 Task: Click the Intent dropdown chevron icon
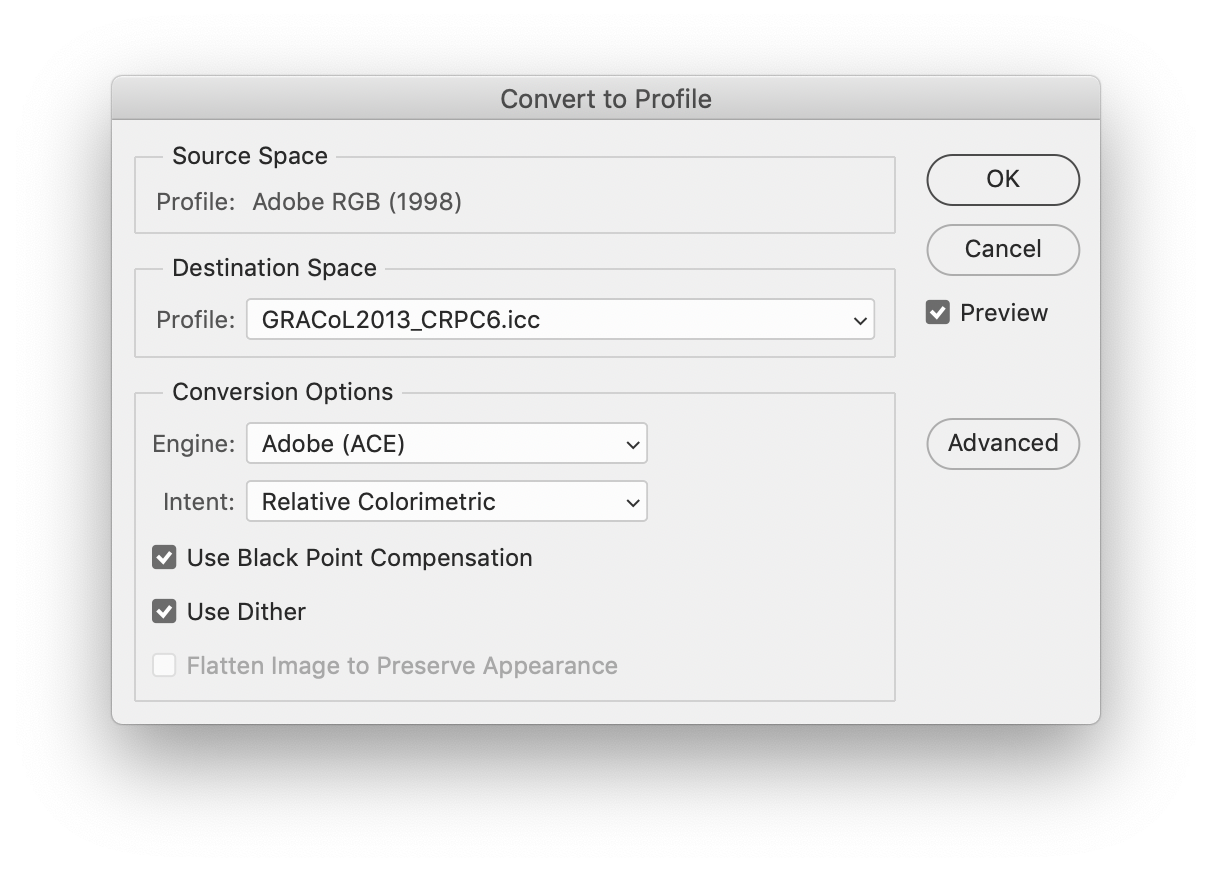[632, 501]
